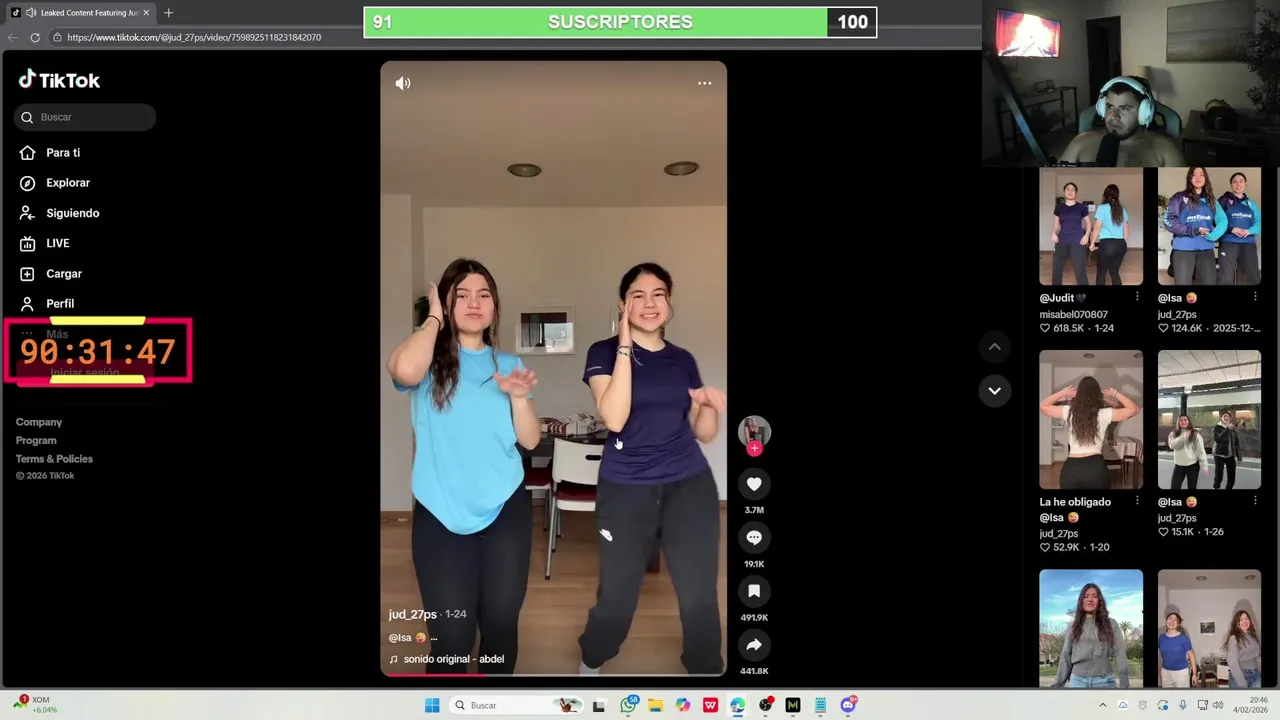The width and height of the screenshot is (1280, 720).
Task: Open the @Isa thumbnail with 15.1K likes
Action: 1209,419
